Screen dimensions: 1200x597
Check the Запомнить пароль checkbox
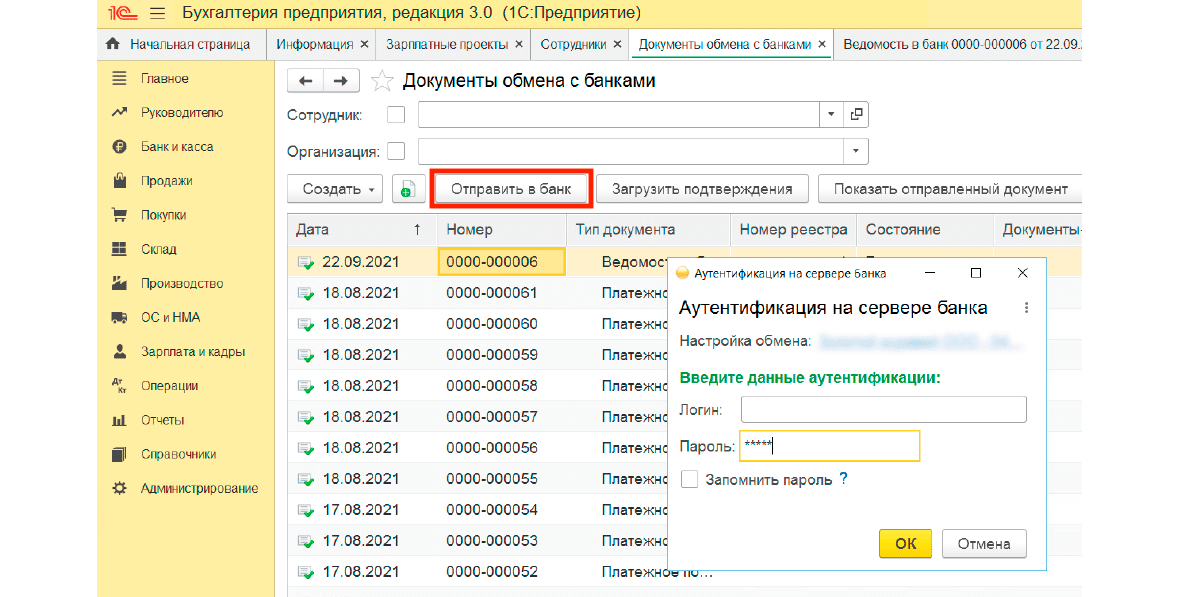pyautogui.click(x=689, y=479)
